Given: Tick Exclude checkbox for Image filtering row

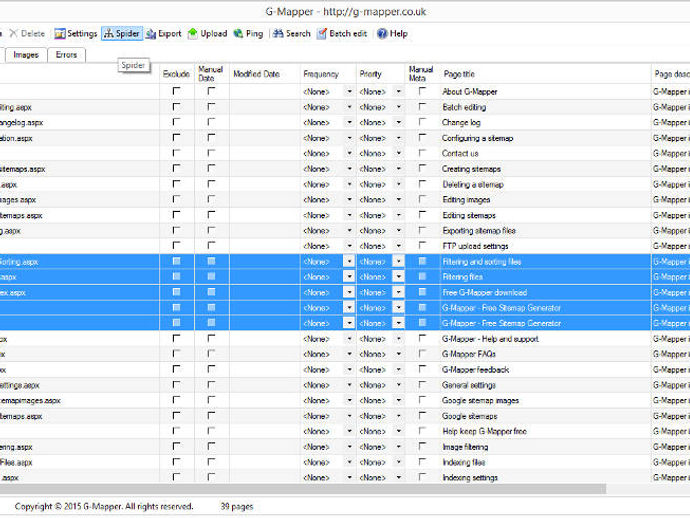Looking at the screenshot, I should click(x=176, y=446).
